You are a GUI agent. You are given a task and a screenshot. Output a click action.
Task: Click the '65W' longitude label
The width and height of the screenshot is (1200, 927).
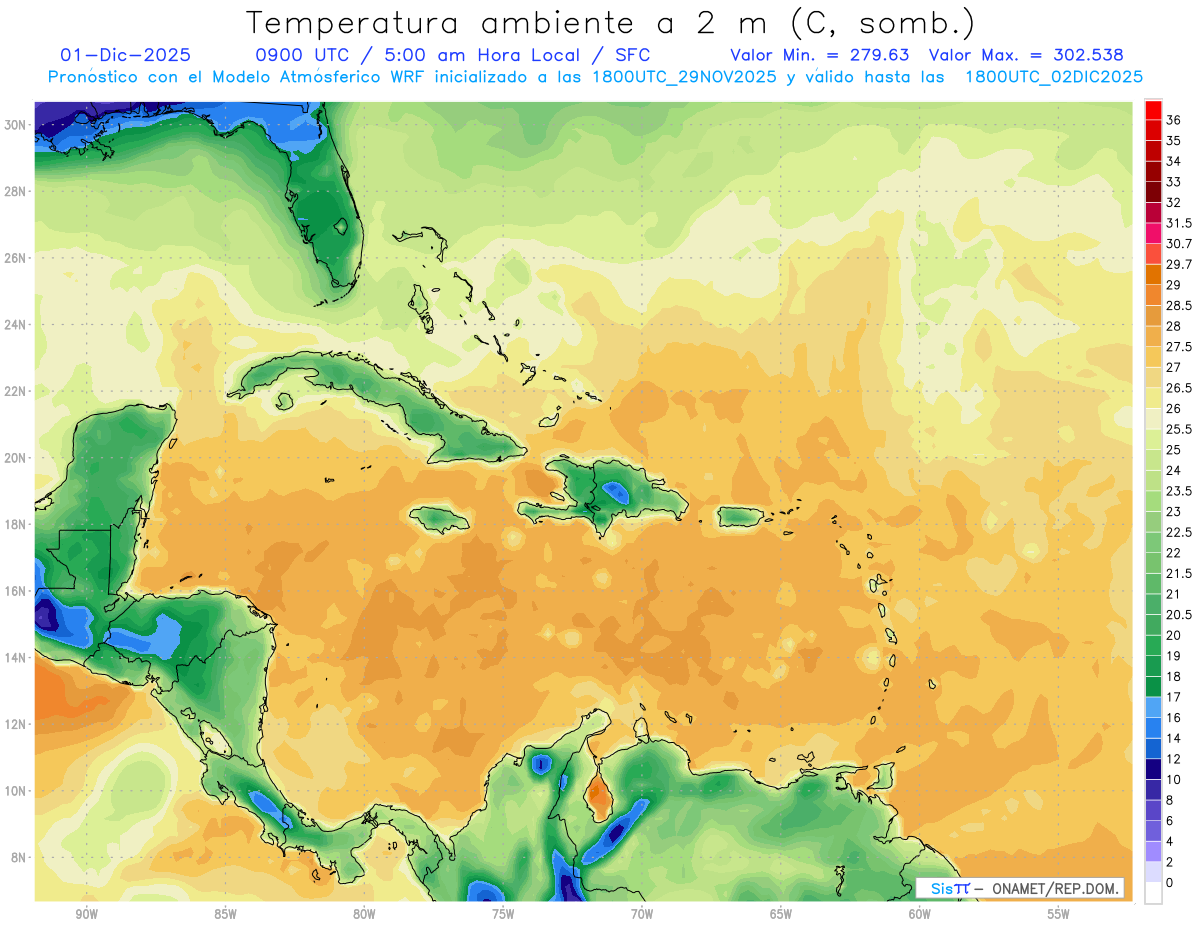(781, 914)
